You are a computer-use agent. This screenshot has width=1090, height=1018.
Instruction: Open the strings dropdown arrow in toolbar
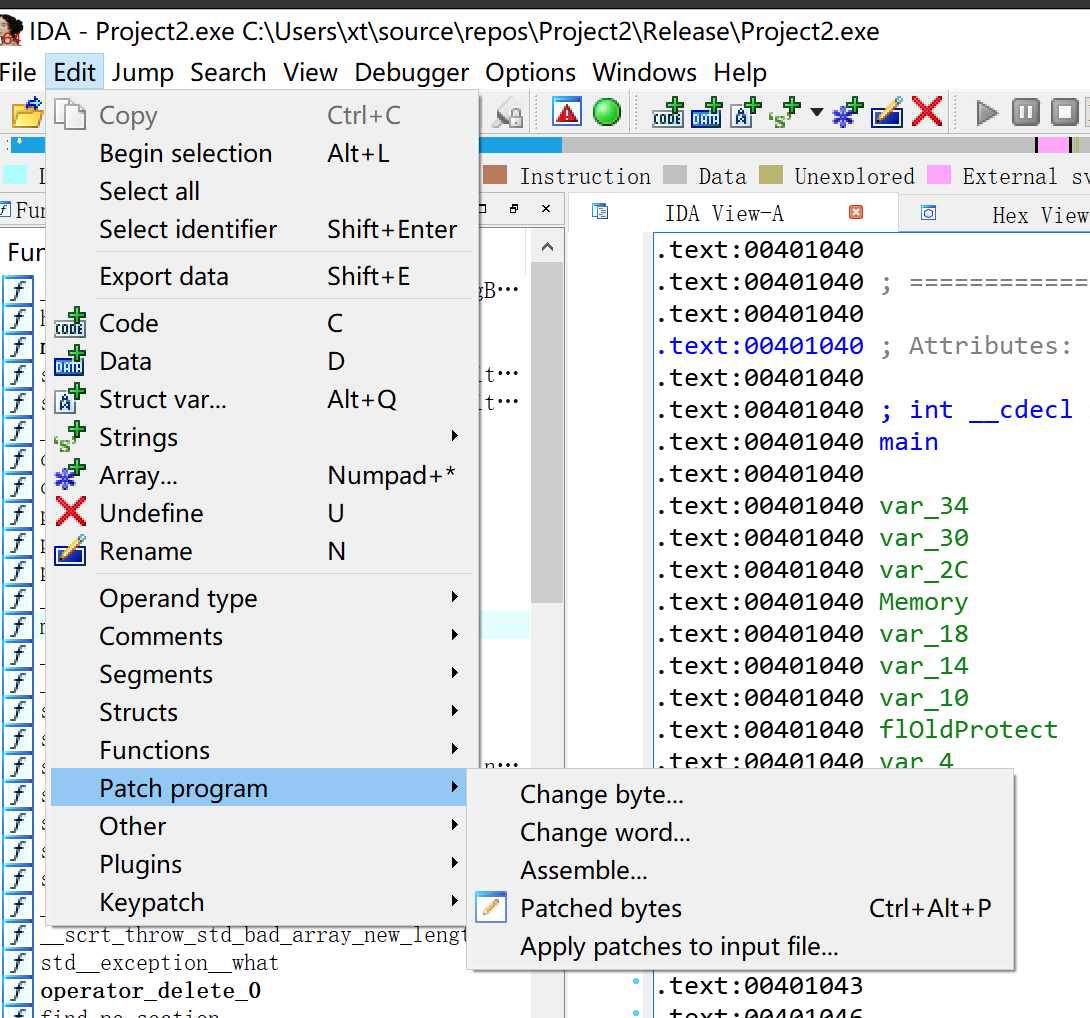(x=817, y=113)
